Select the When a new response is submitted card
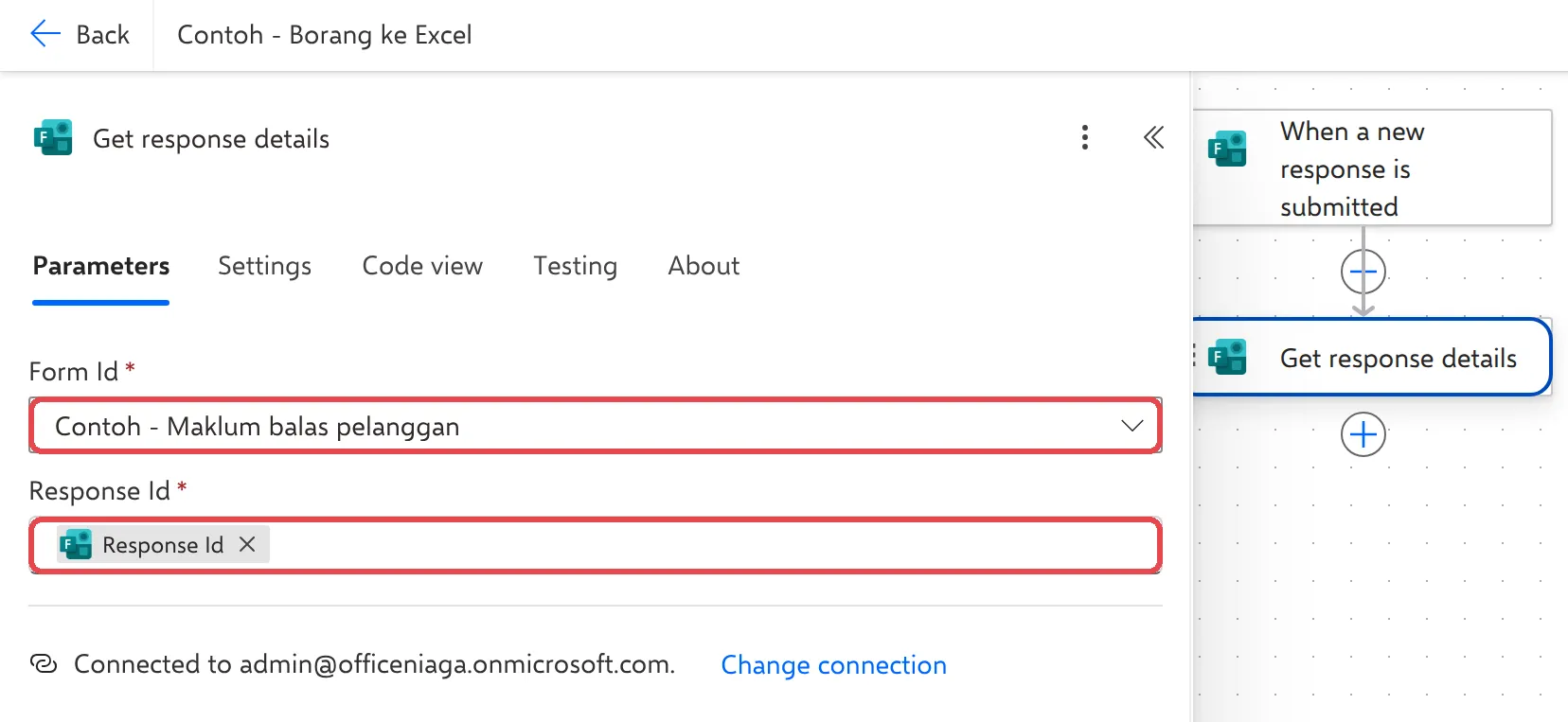 pyautogui.click(x=1371, y=167)
